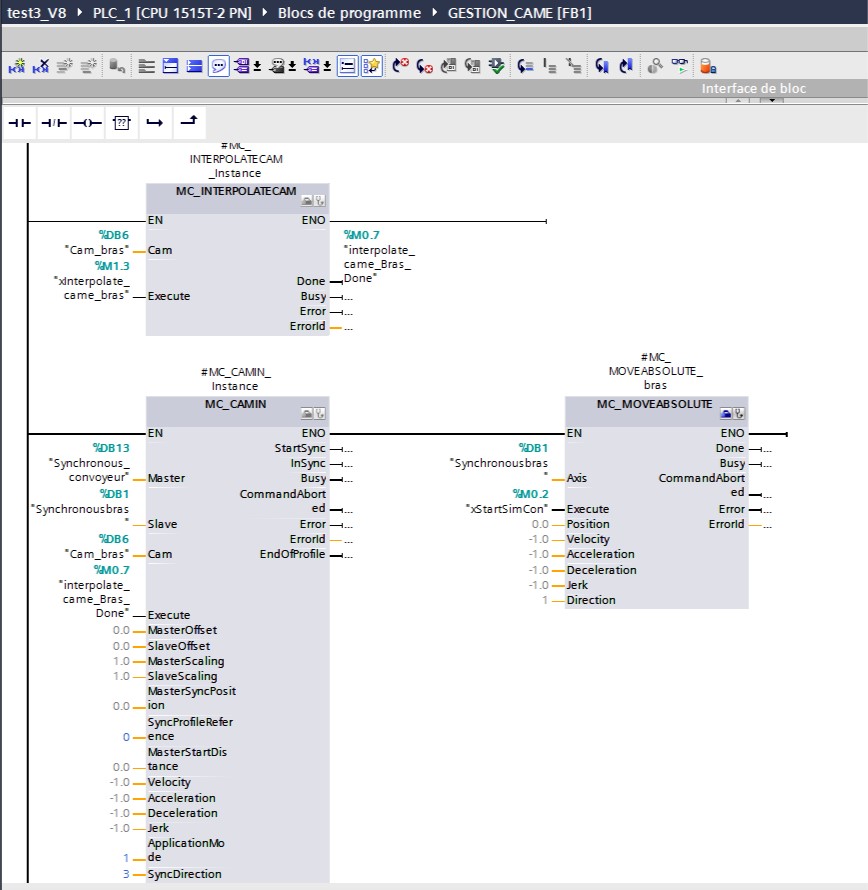Insert a normally open contact
Viewport: 868px width, 890px height.
20,122
